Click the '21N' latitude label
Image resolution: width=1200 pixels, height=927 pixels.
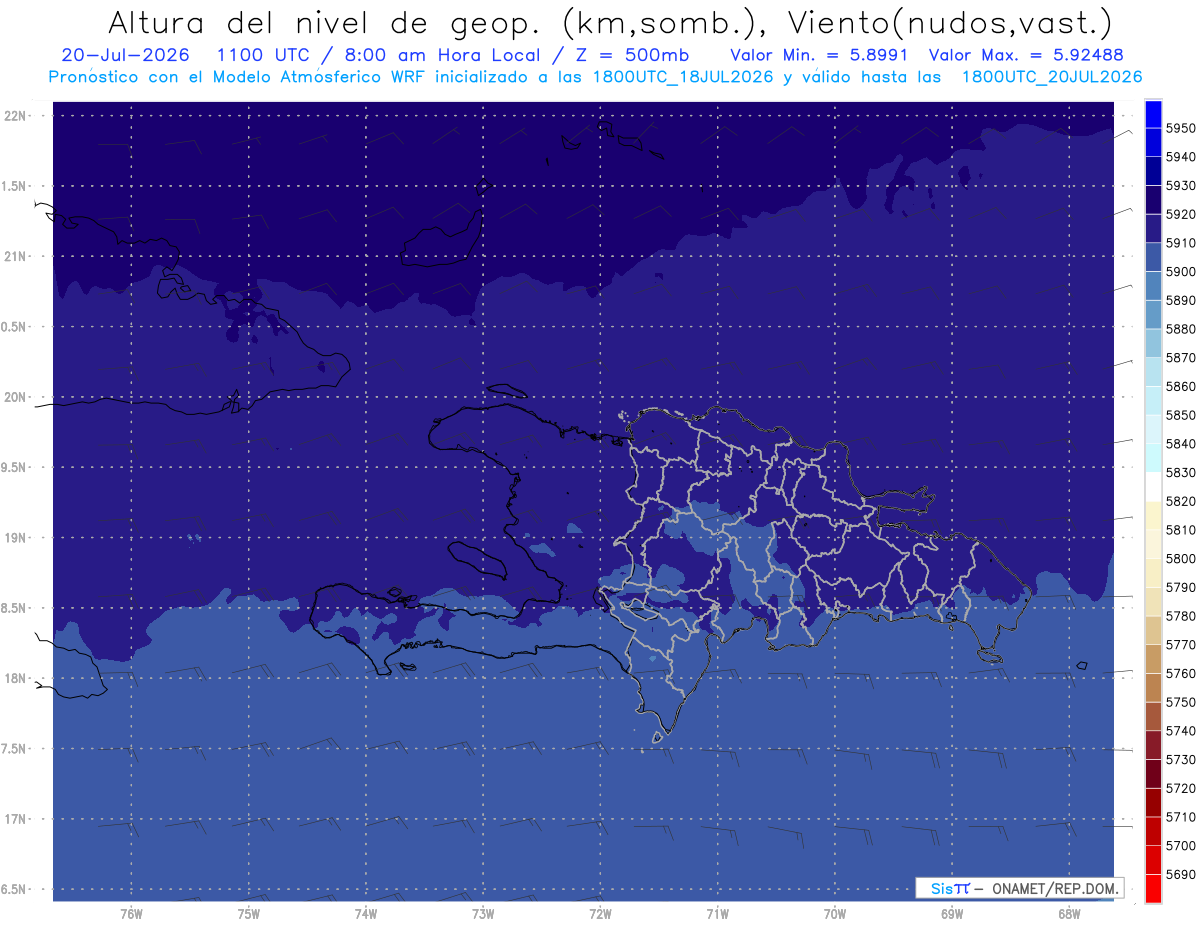pos(16,256)
